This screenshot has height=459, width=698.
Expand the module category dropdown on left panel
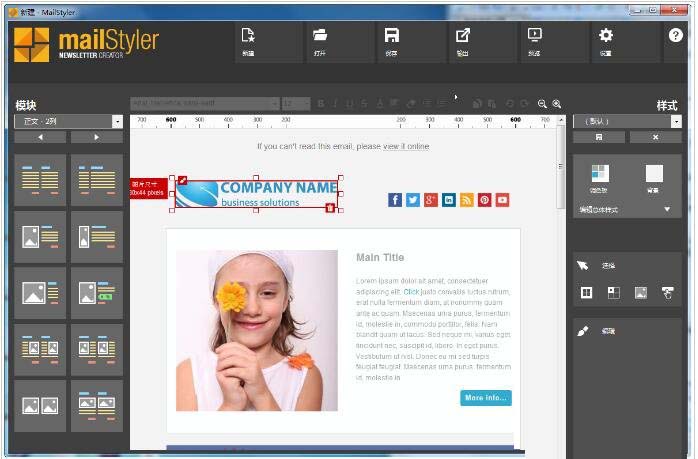click(x=117, y=121)
